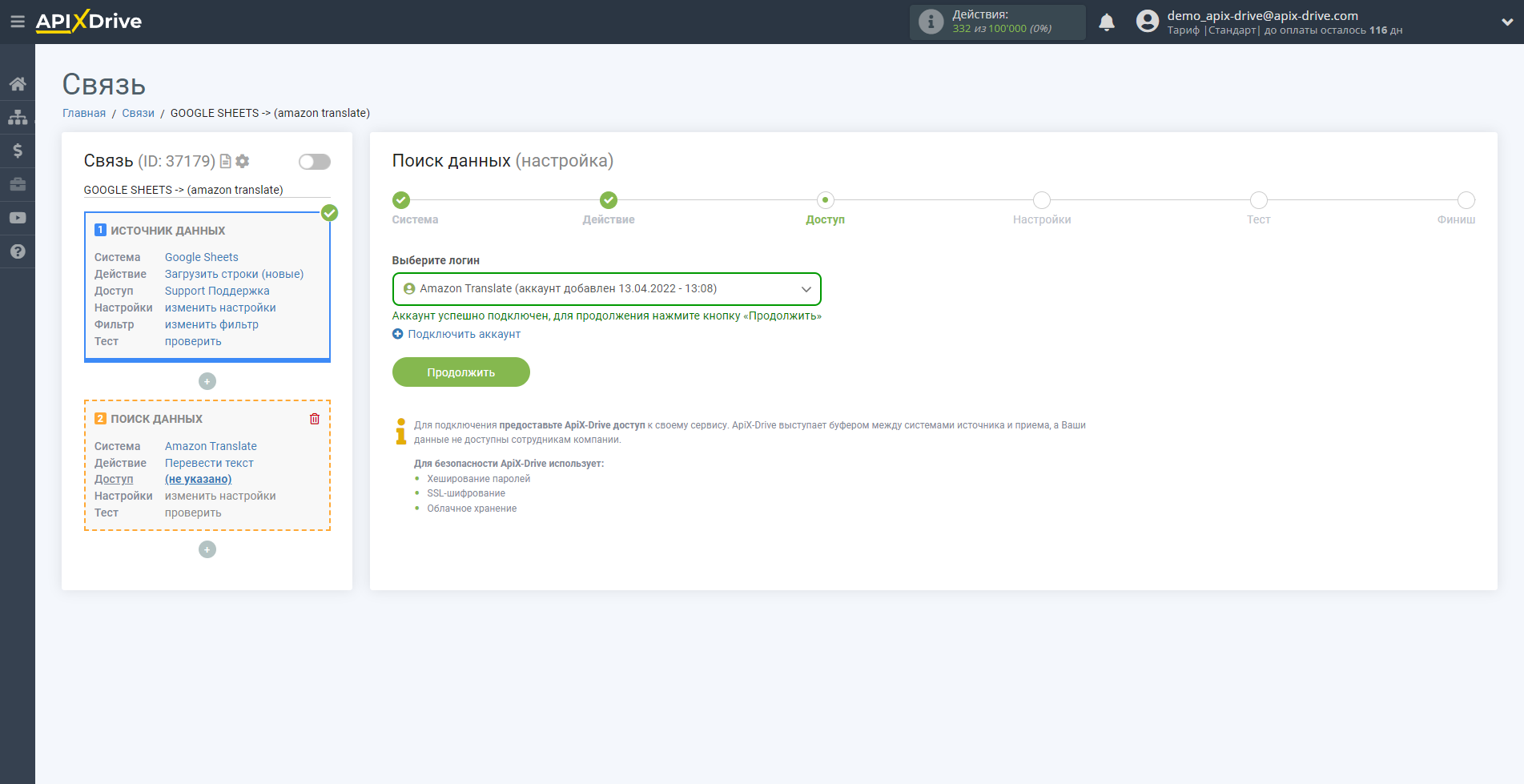Open the Связи breadcrumb link
This screenshot has height=784, width=1524.
tap(138, 113)
